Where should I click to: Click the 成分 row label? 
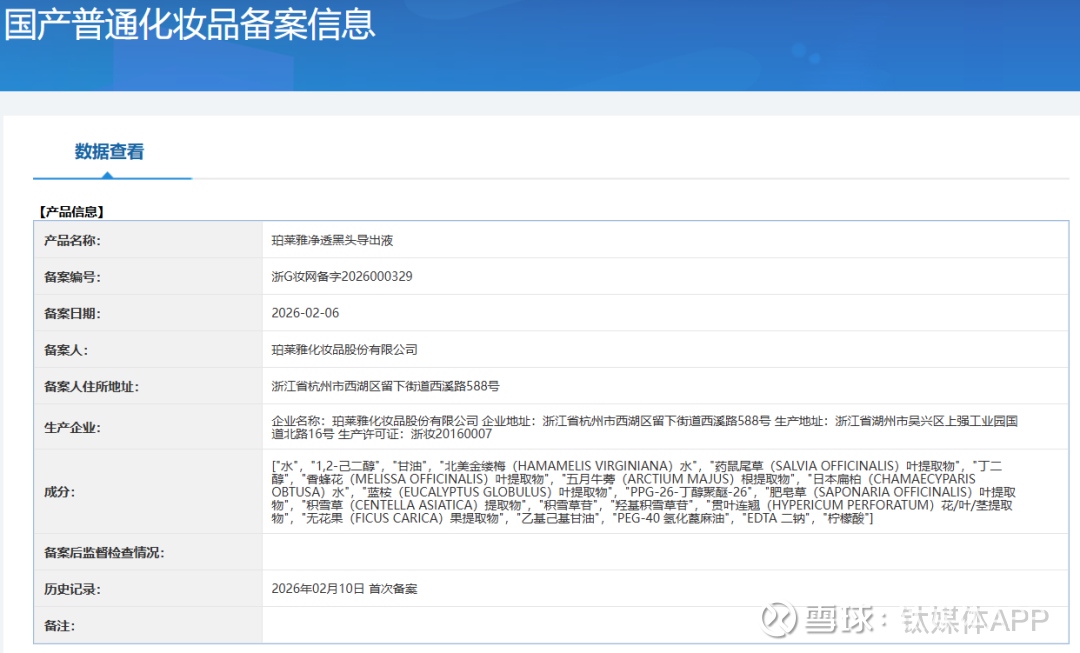pos(59,492)
